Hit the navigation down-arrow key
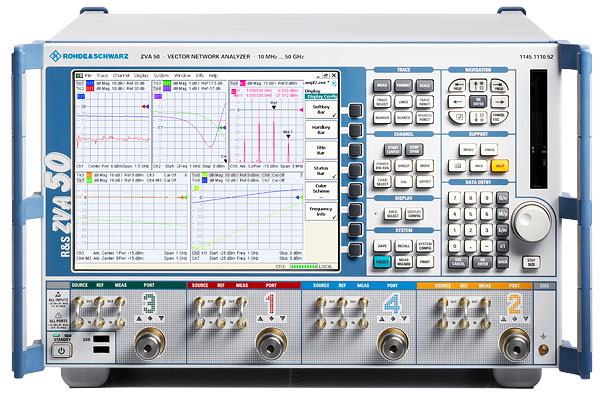 coord(478,117)
